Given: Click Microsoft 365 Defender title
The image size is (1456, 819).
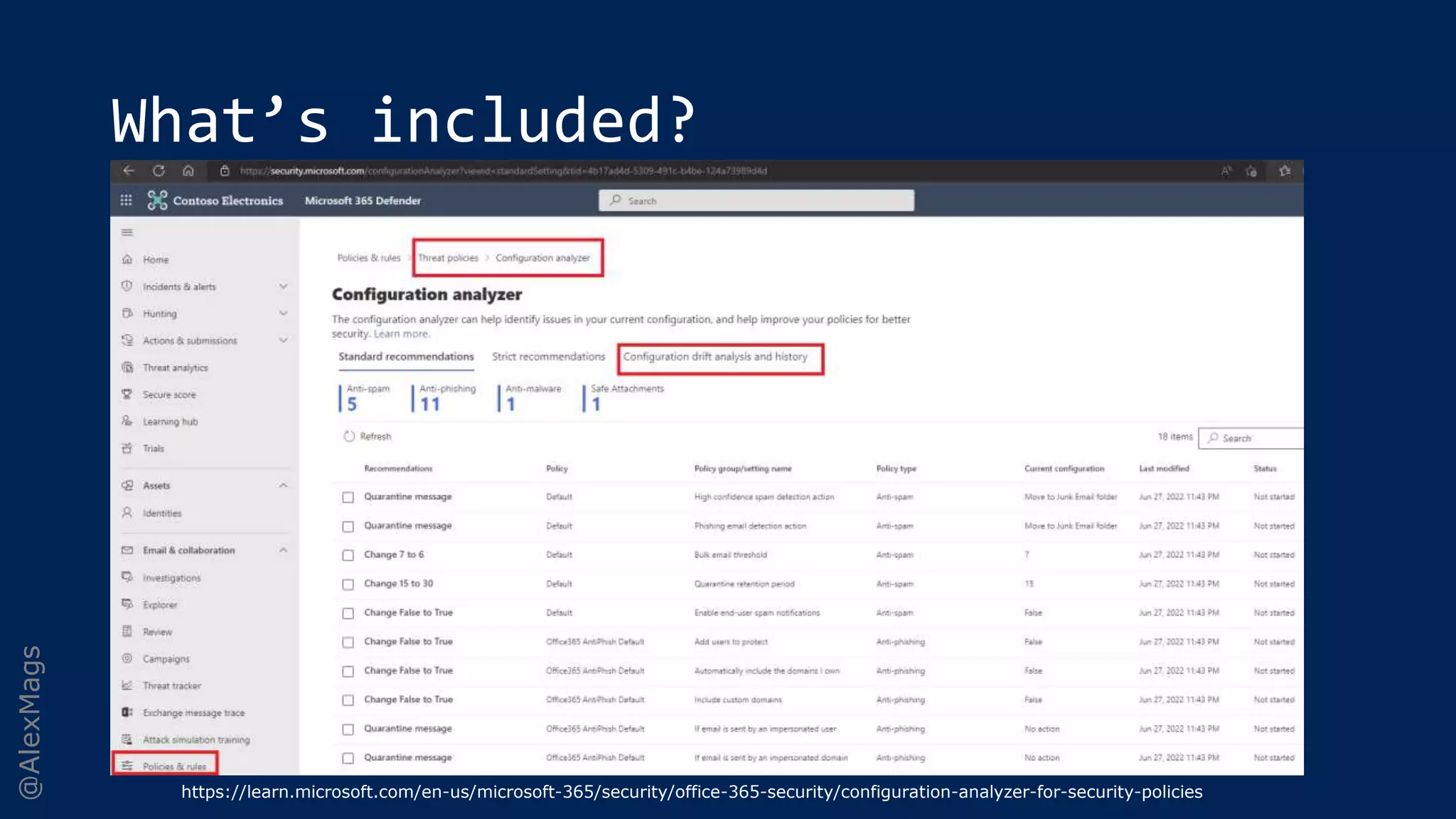Looking at the screenshot, I should click(363, 201).
